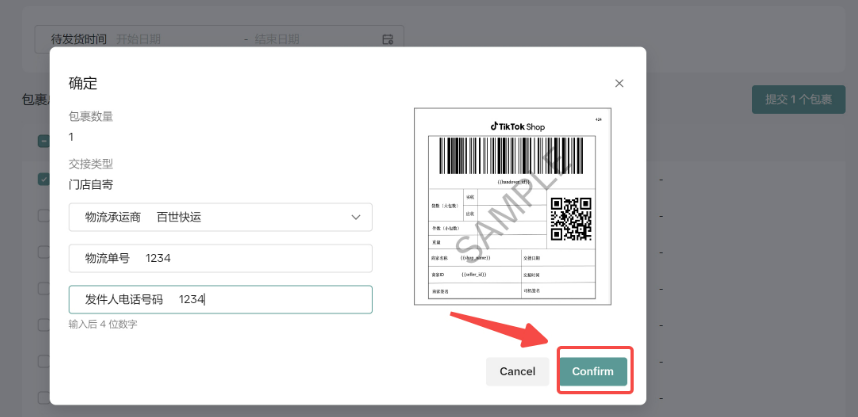Screen dimensions: 858x417
Task: Close the 确定 dialog with the X icon
Action: (619, 83)
